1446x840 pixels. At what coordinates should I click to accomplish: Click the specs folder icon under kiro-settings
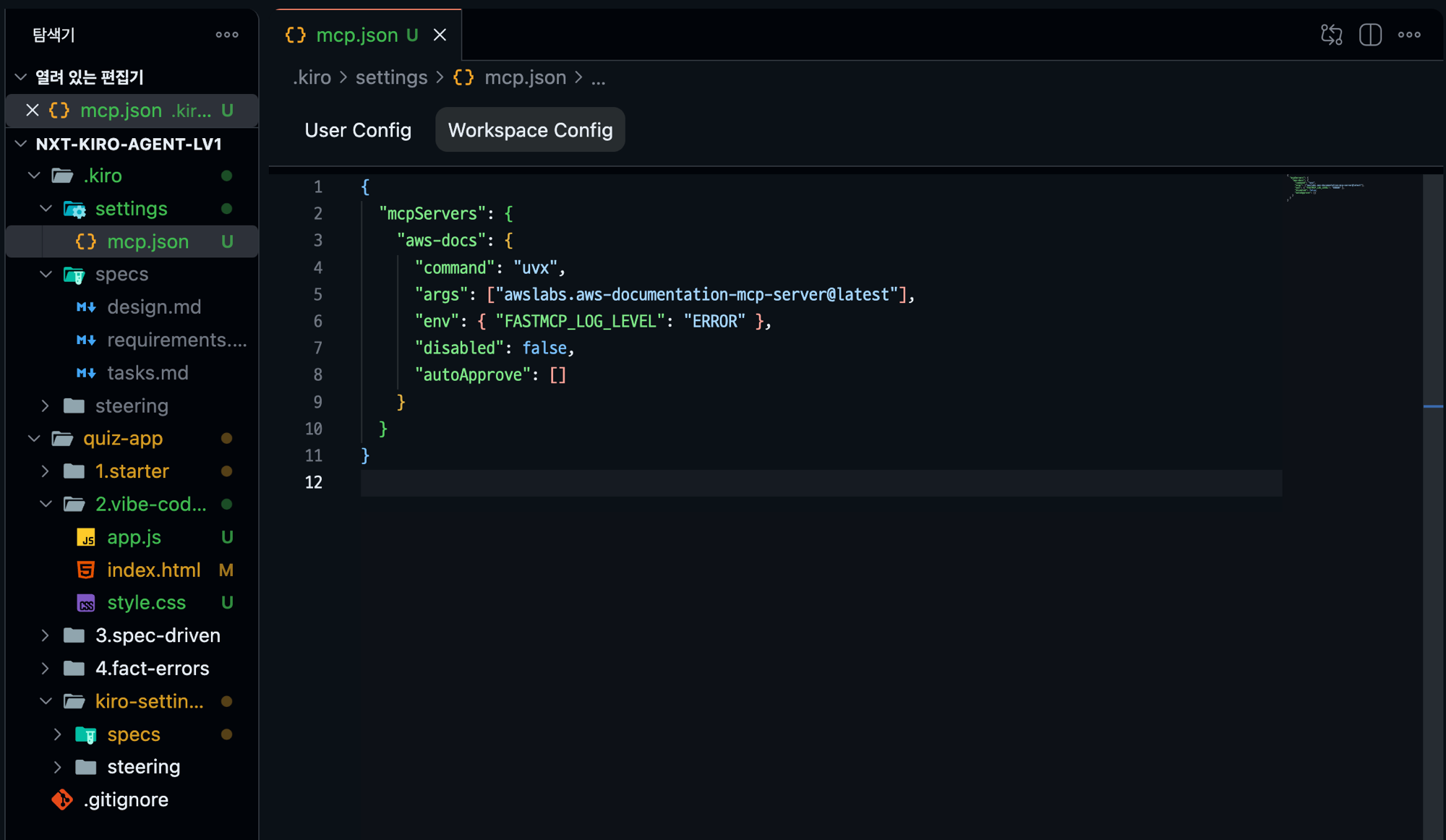(86, 734)
